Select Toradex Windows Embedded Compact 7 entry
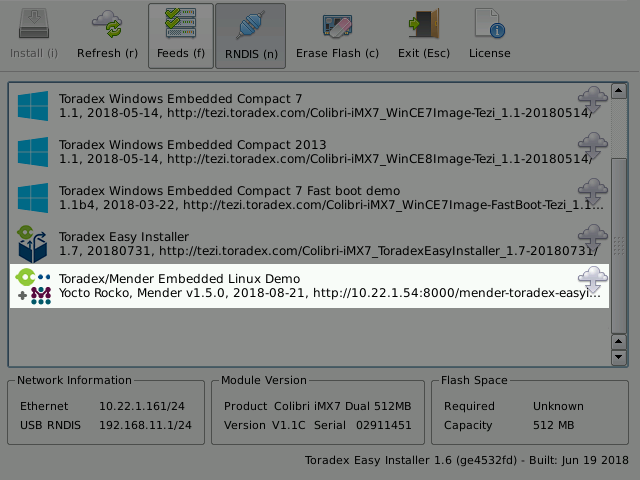The width and height of the screenshot is (640, 480). click(x=309, y=106)
